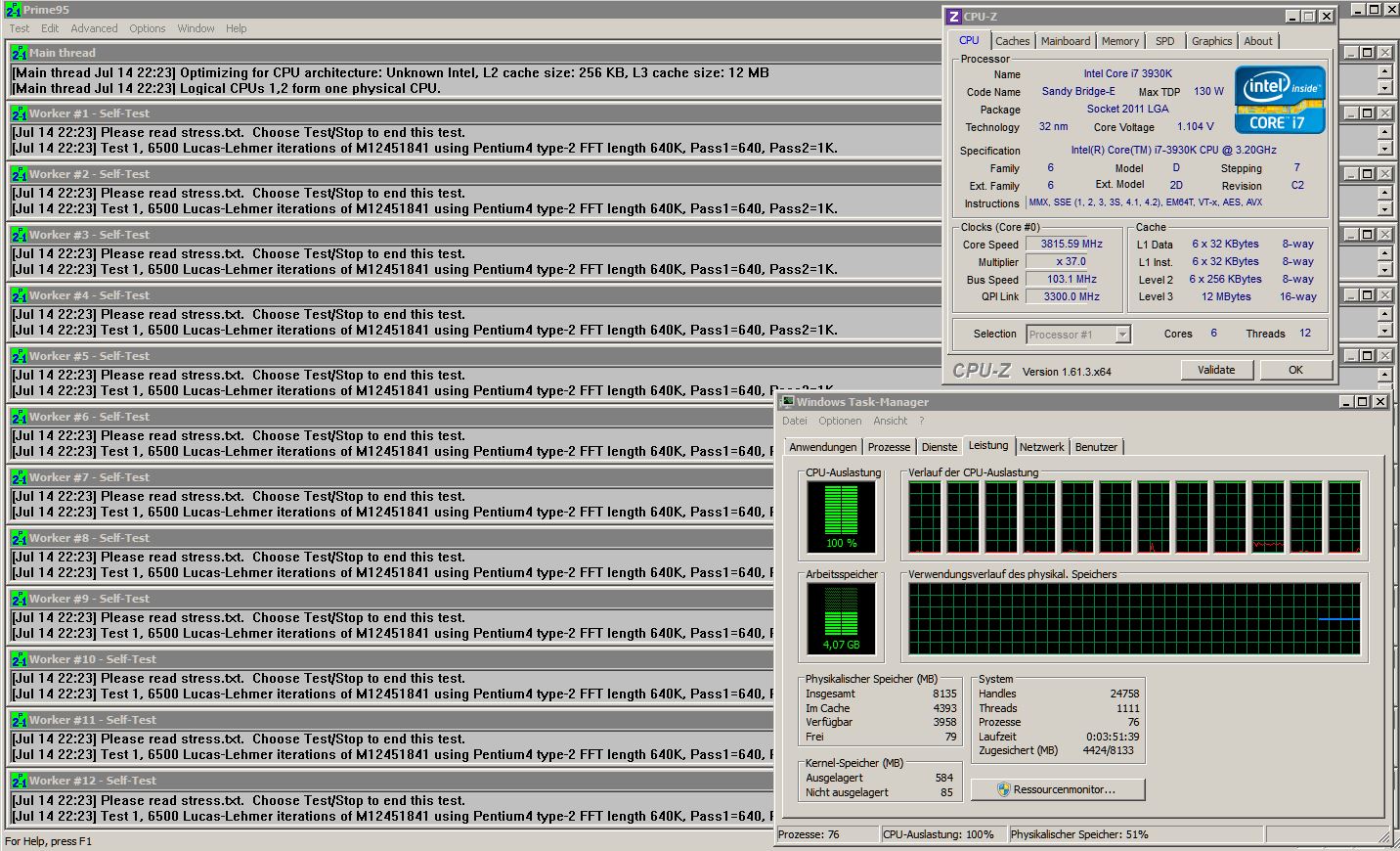The image size is (1400, 851).
Task: Switch to the About tab in CPU-Z
Action: (x=1258, y=41)
